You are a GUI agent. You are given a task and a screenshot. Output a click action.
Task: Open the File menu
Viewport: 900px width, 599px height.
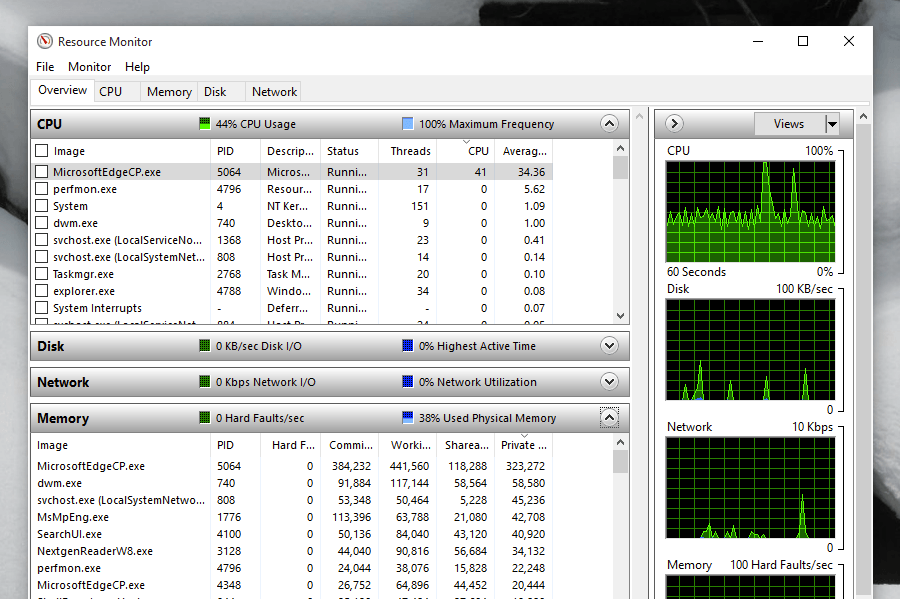tap(45, 67)
